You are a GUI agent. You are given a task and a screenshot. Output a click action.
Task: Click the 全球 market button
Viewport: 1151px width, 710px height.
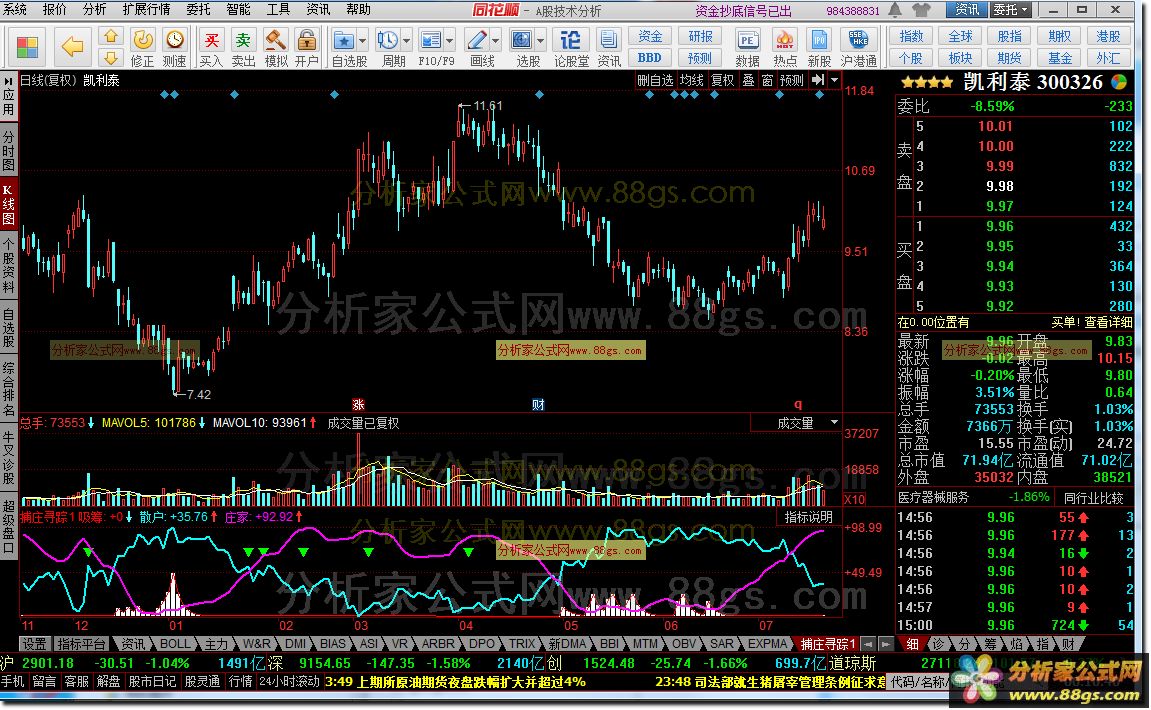[x=961, y=36]
